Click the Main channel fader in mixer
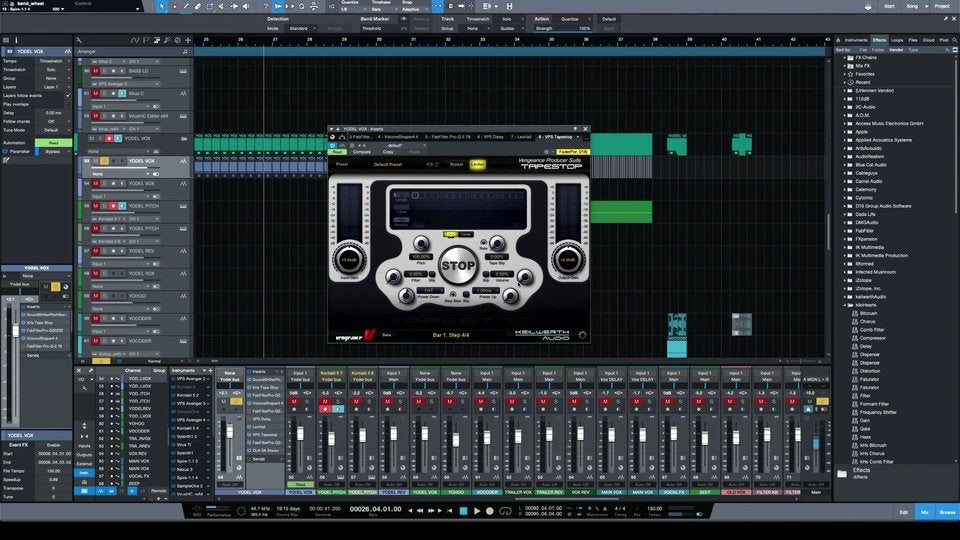 [815, 441]
